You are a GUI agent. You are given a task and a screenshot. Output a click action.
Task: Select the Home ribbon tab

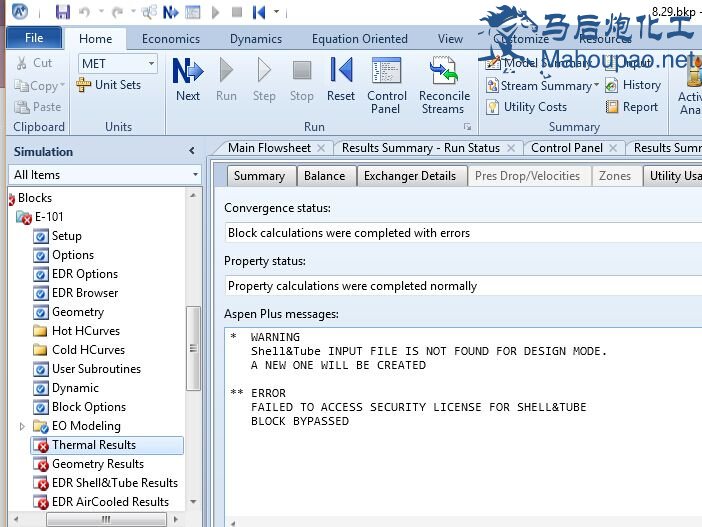(95, 39)
